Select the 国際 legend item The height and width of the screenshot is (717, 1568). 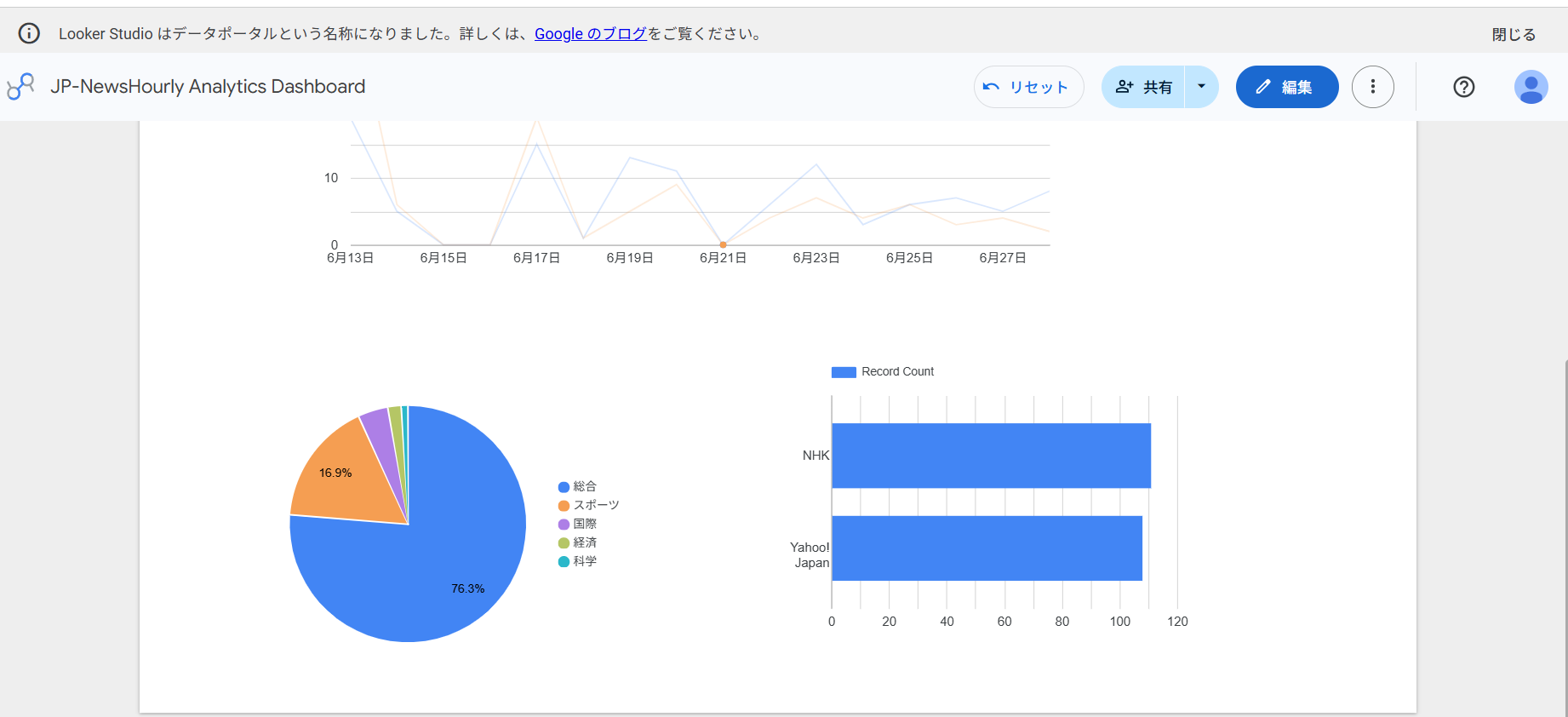pyautogui.click(x=577, y=524)
